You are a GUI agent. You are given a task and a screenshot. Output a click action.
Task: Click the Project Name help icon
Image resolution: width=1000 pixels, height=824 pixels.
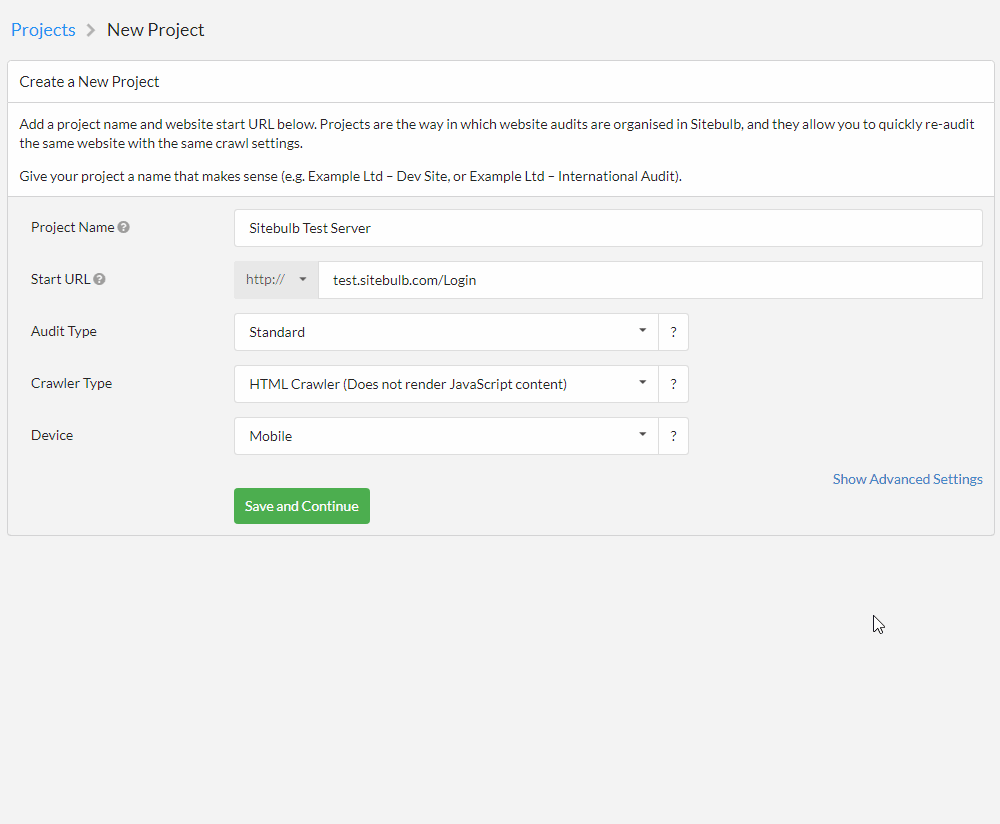pyautogui.click(x=124, y=227)
